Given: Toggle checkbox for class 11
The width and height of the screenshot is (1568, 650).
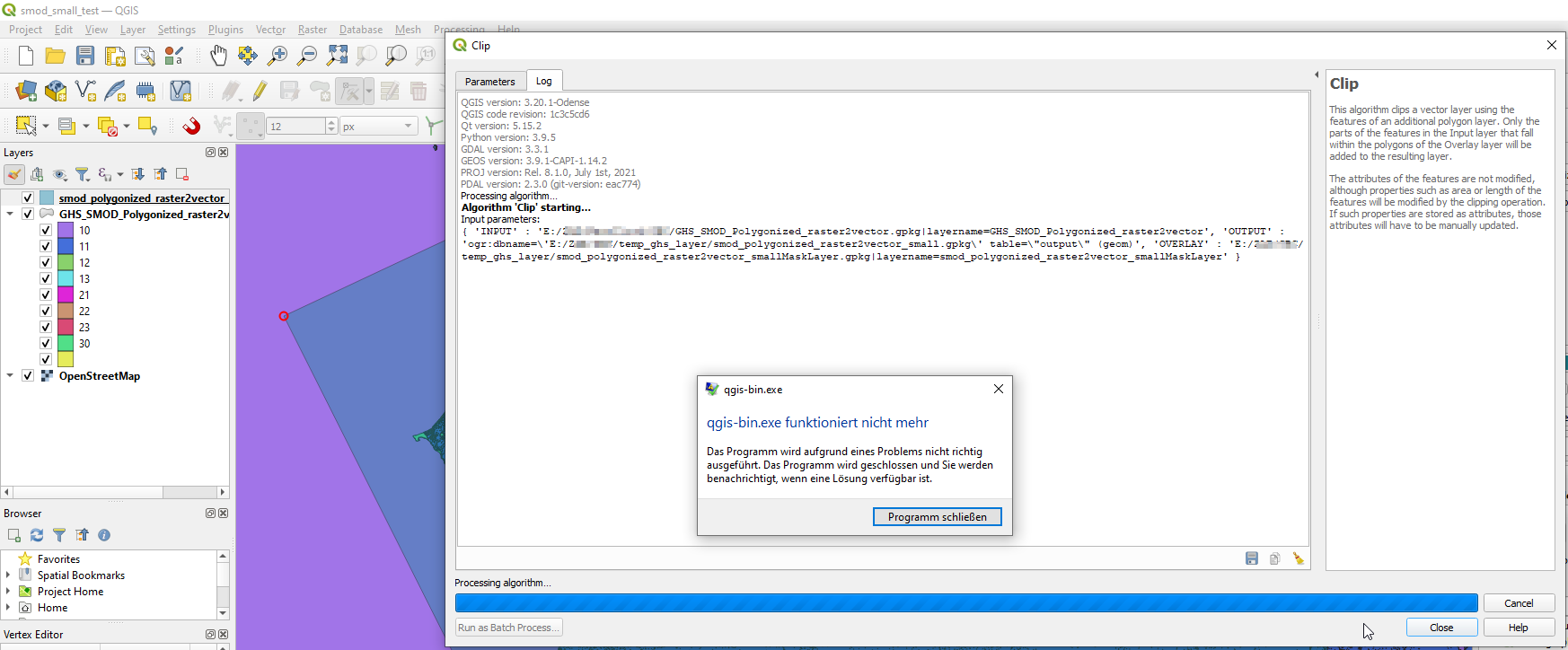Looking at the screenshot, I should pyautogui.click(x=46, y=246).
